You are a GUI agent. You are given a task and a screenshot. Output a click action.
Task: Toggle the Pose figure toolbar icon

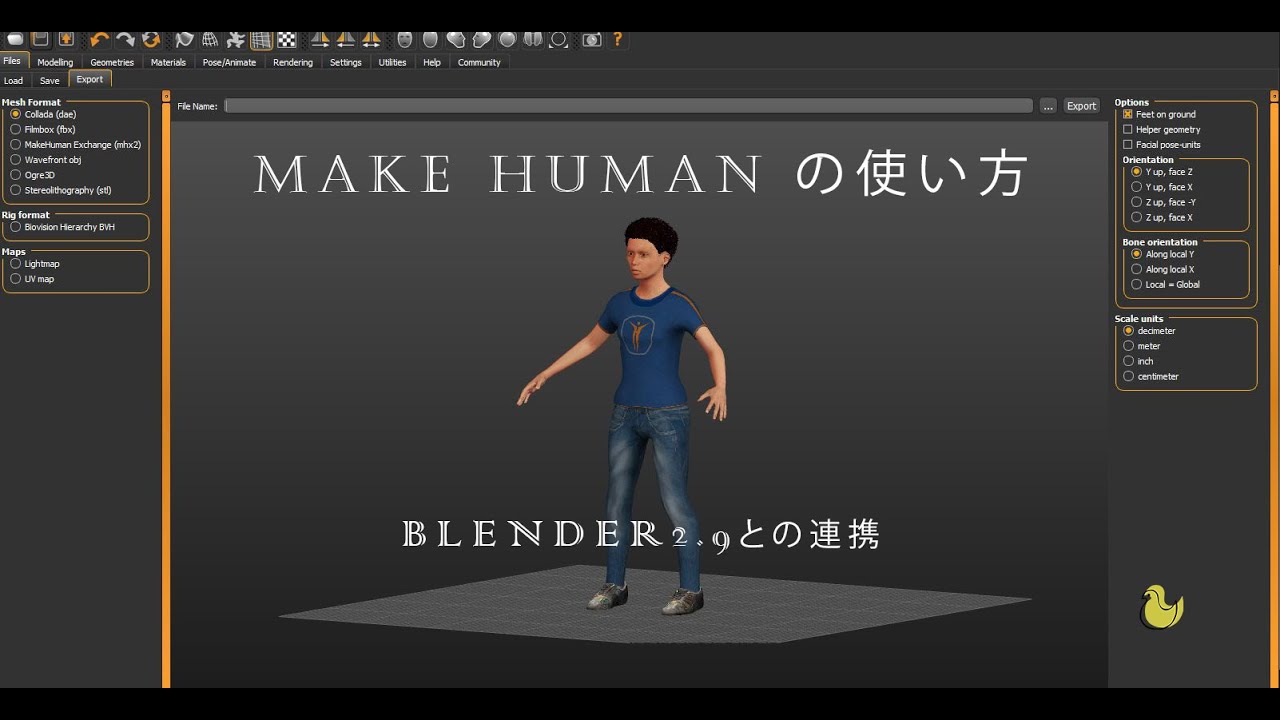coord(236,39)
